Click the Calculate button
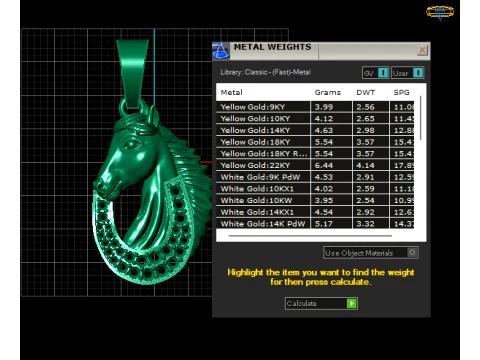Screen dimensions: 480x360 321,303
